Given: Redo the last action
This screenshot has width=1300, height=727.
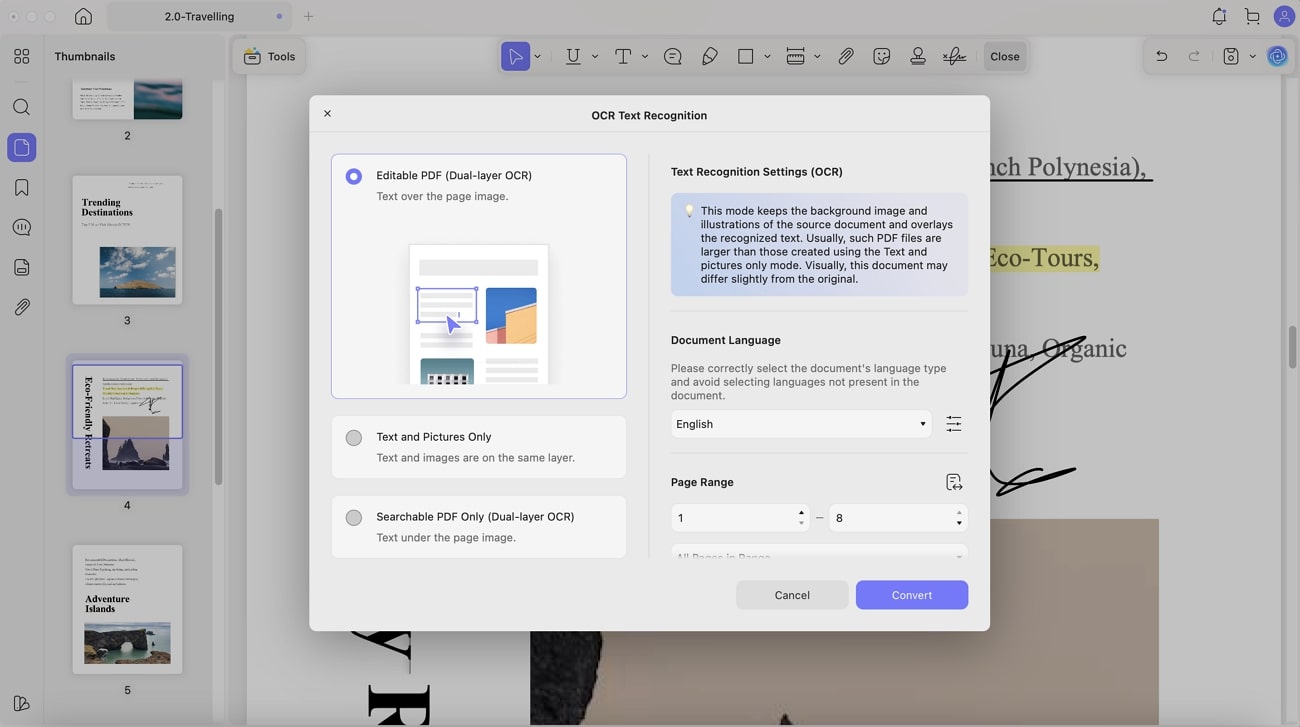Looking at the screenshot, I should [x=1194, y=57].
